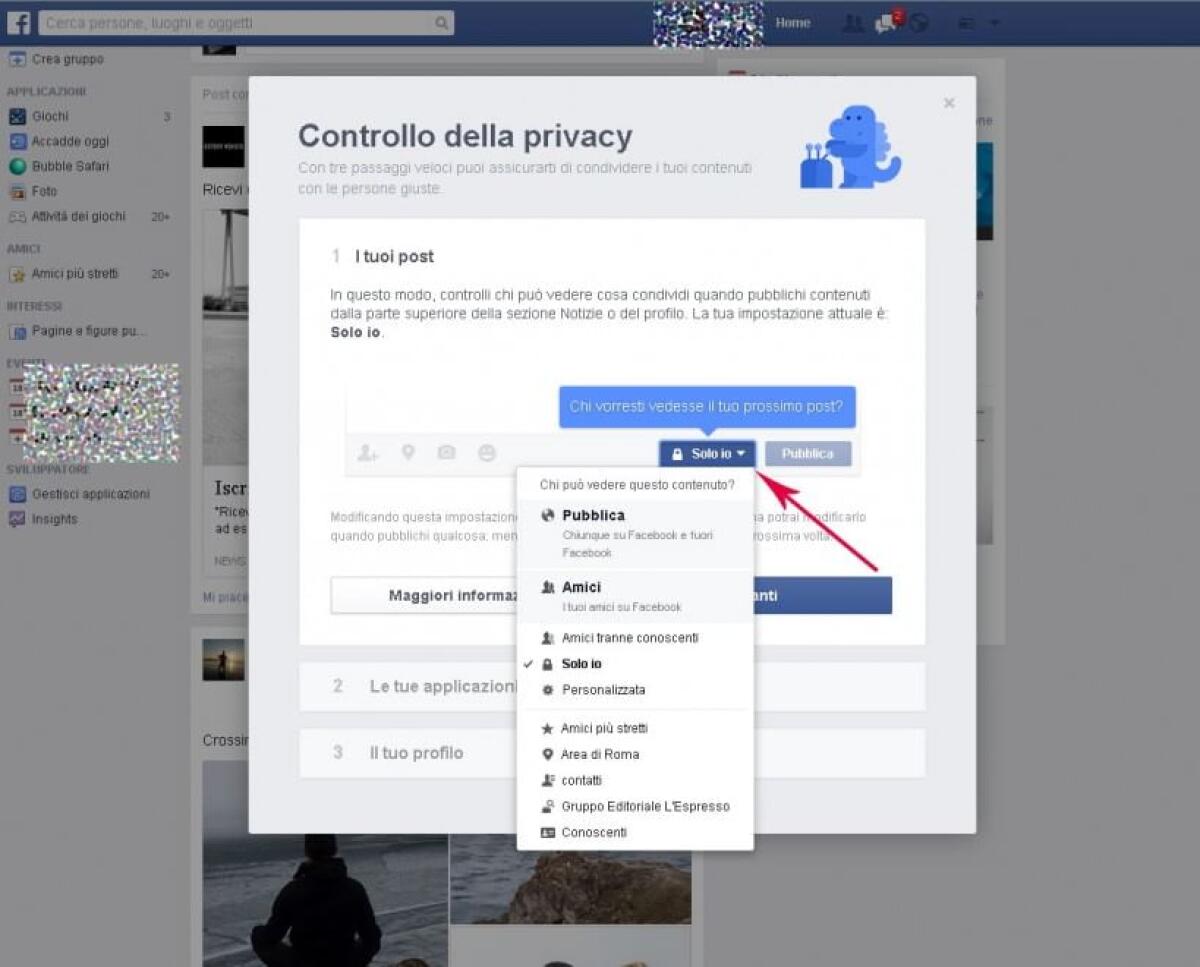Select Amici tranne conoscenti option
The image size is (1200, 967).
pyautogui.click(x=630, y=638)
